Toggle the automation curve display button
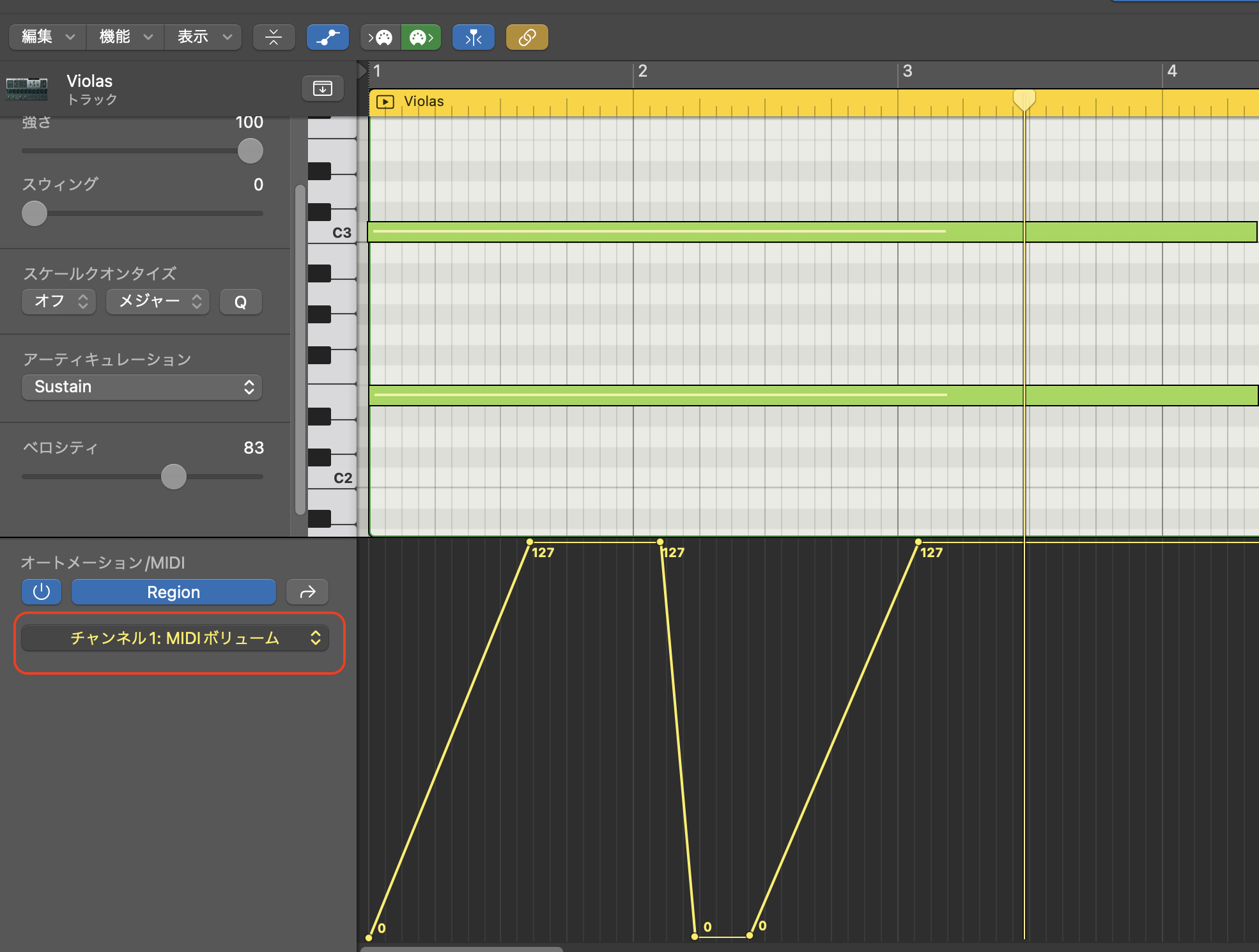The height and width of the screenshot is (952, 1259). pyautogui.click(x=327, y=37)
